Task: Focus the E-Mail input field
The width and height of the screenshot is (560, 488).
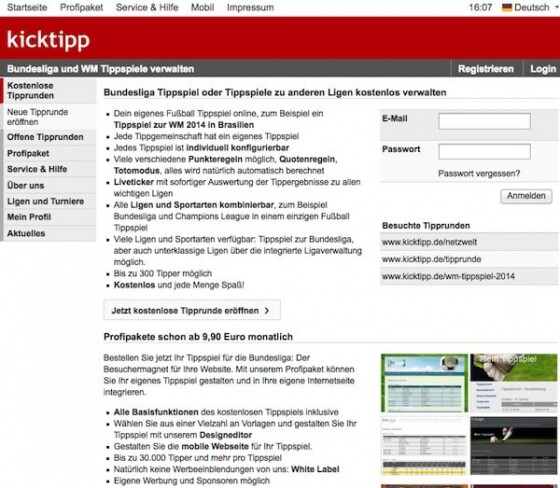Action: [x=484, y=121]
